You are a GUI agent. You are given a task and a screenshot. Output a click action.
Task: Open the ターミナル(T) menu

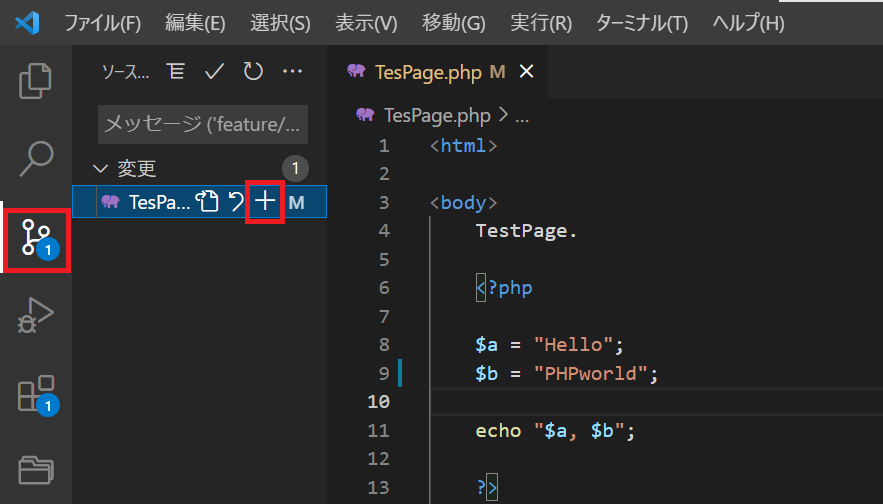[641, 23]
